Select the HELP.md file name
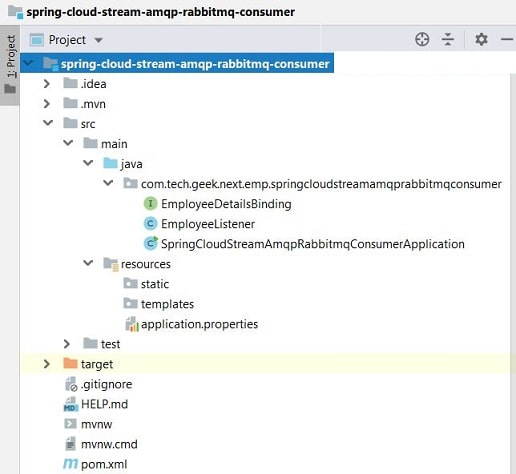 coord(104,404)
